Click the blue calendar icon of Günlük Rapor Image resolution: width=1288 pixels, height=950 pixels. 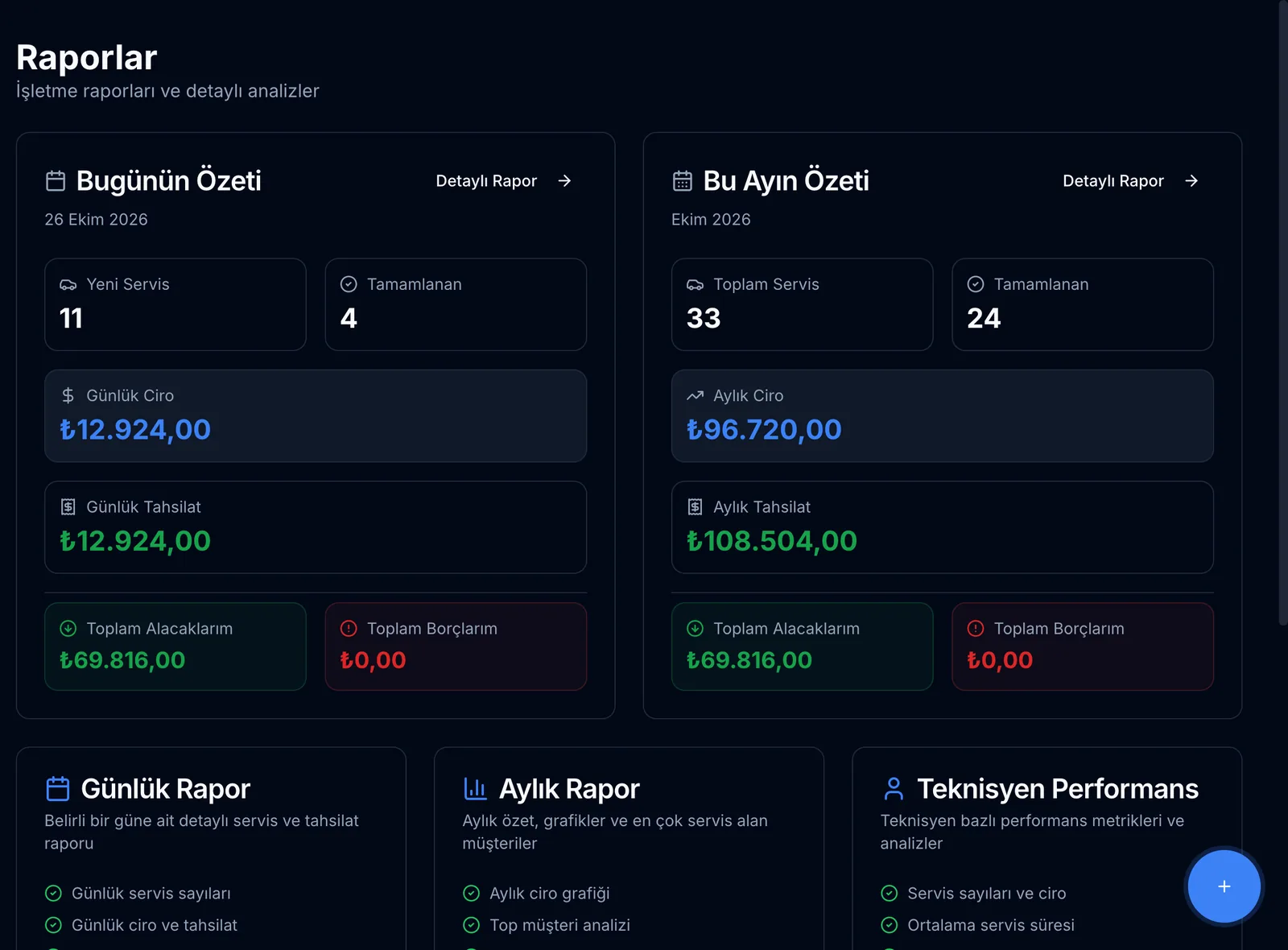(x=58, y=789)
